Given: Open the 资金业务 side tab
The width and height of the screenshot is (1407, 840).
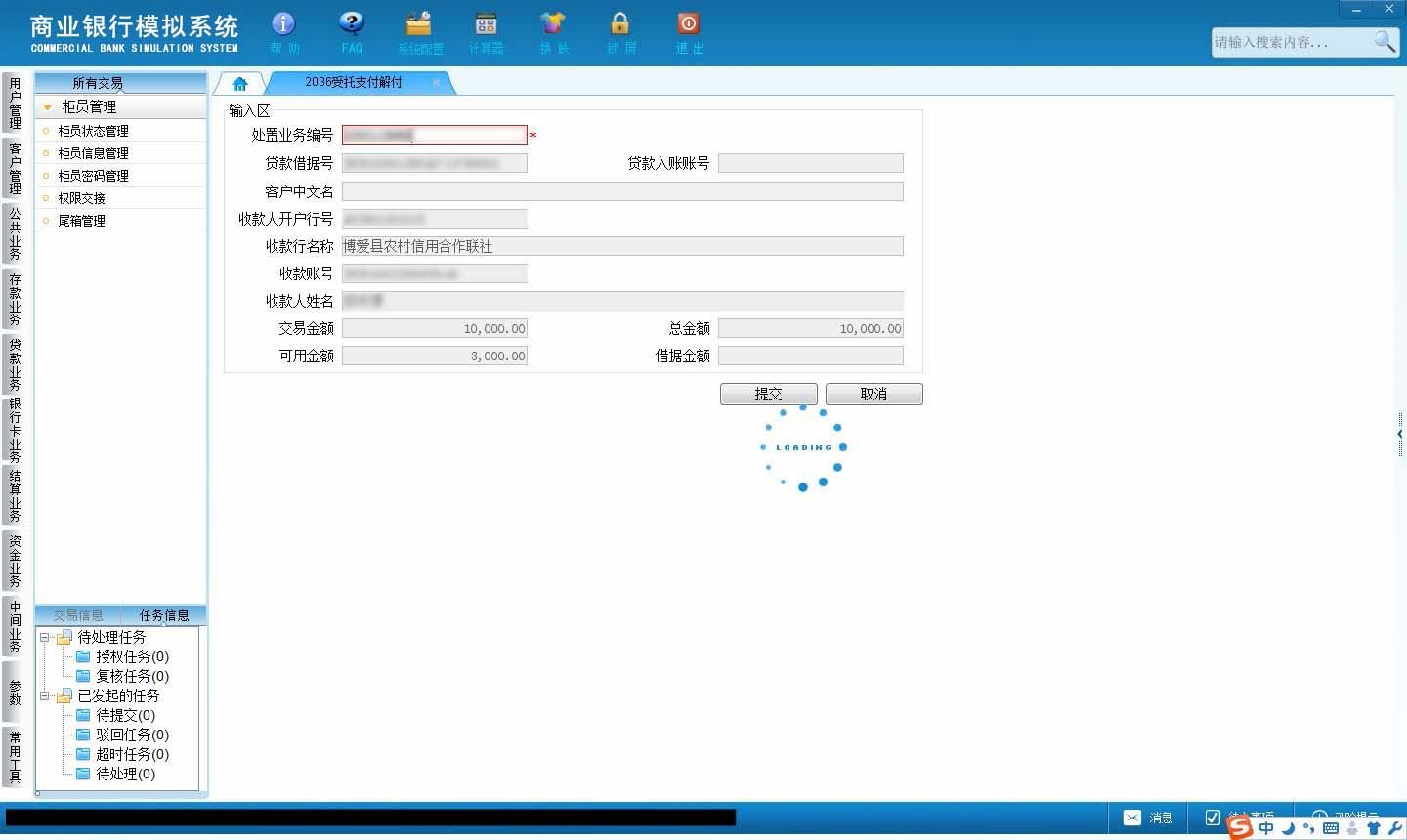Looking at the screenshot, I should (x=14, y=561).
